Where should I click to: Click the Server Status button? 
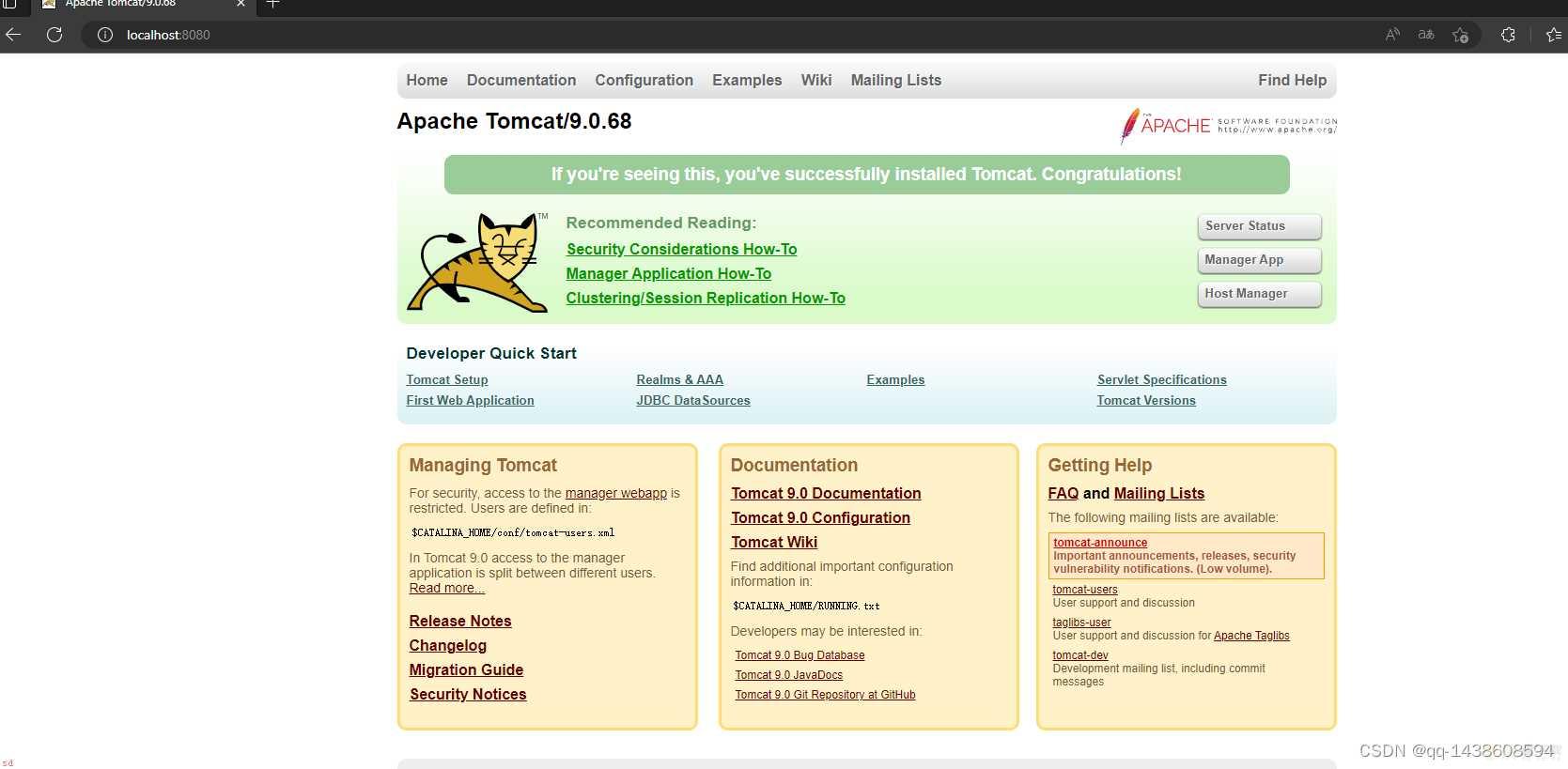point(1259,226)
